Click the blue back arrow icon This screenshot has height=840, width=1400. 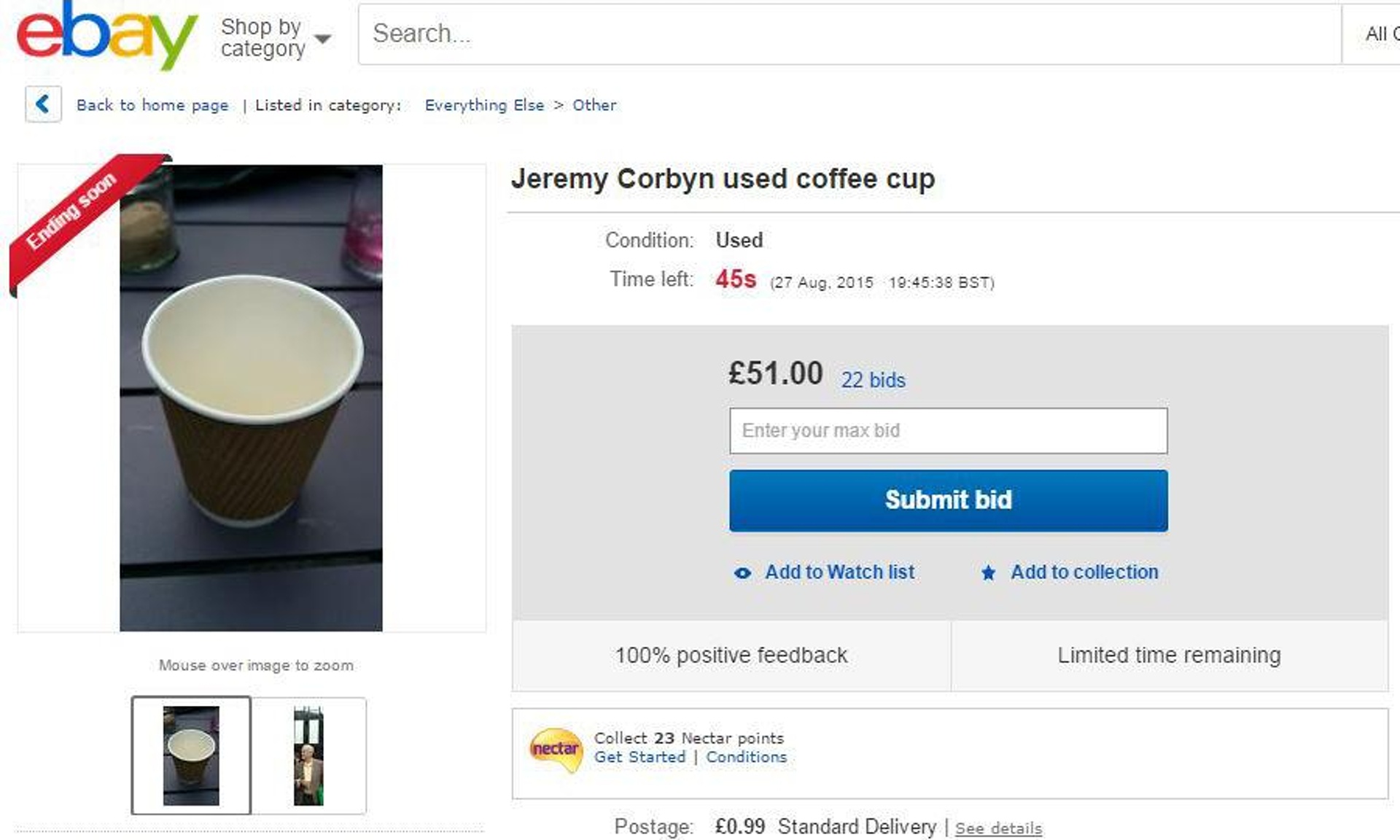click(x=43, y=104)
